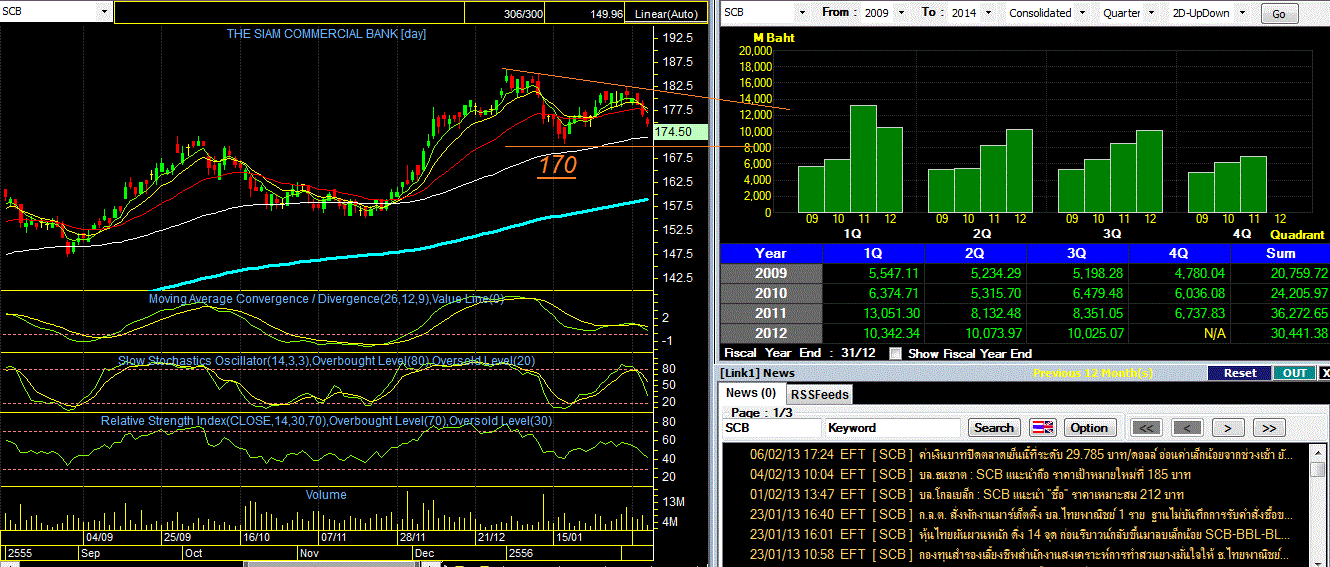Close the Link1 News panel with its X button

coord(1324,373)
